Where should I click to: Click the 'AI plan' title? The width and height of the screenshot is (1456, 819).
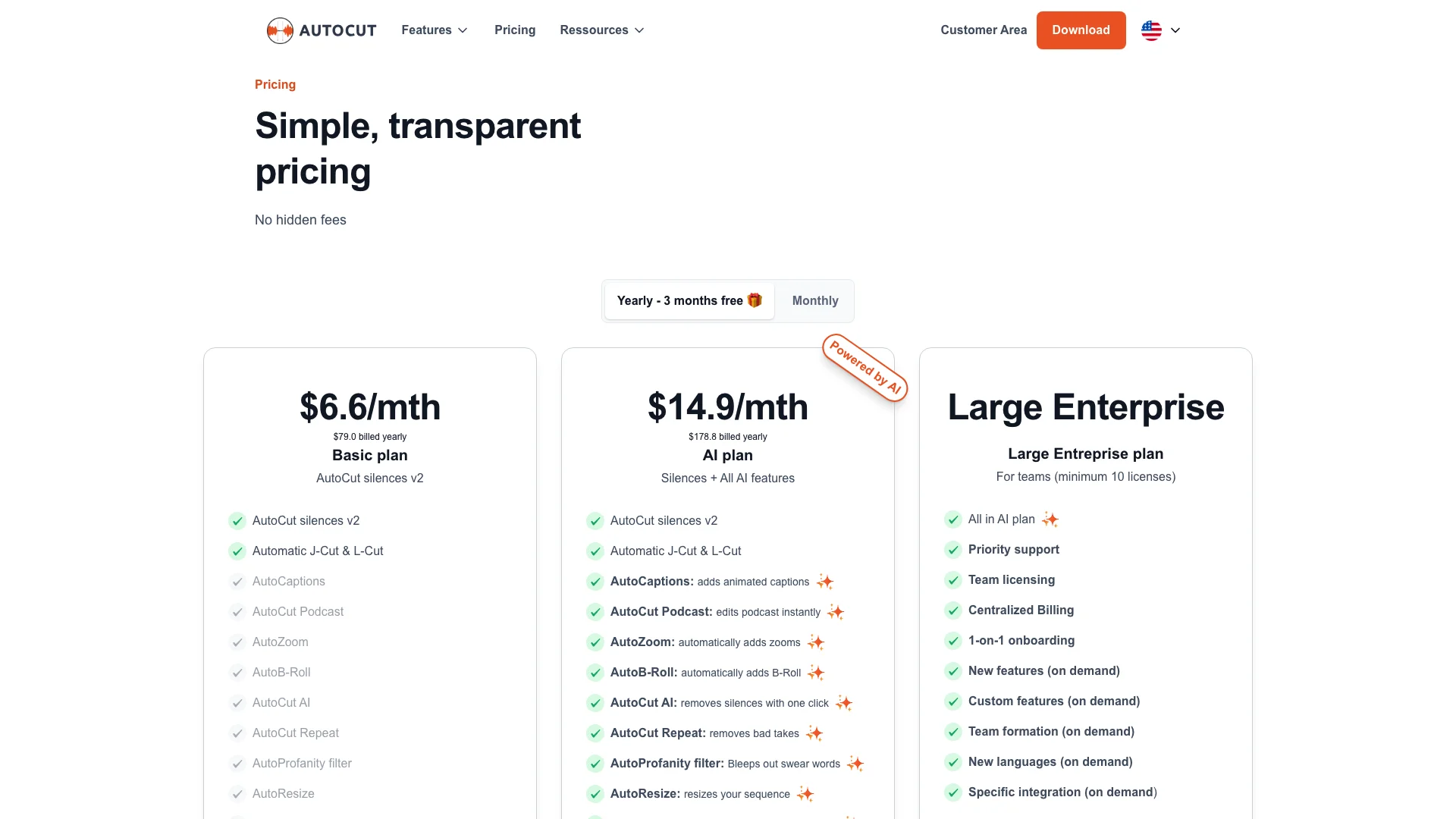click(x=728, y=455)
